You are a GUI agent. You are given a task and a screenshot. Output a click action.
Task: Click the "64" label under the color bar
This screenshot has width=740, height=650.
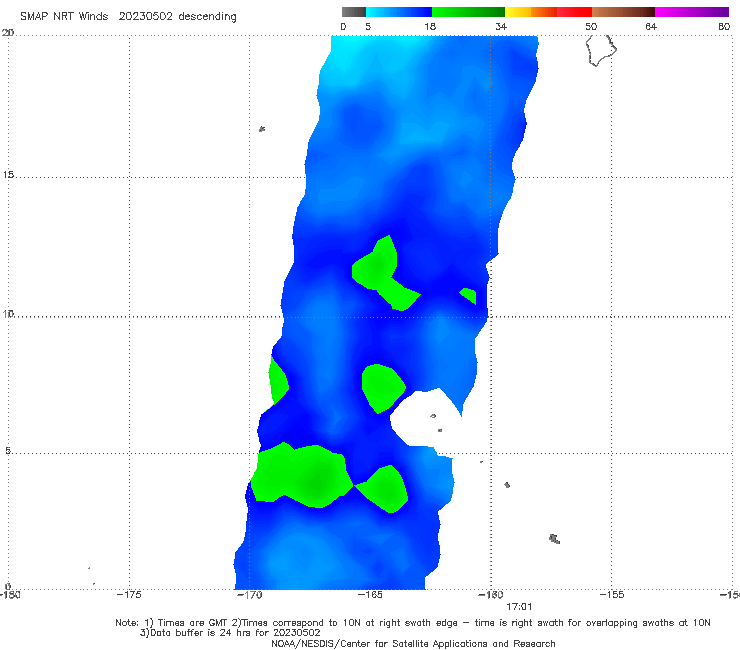tap(651, 27)
